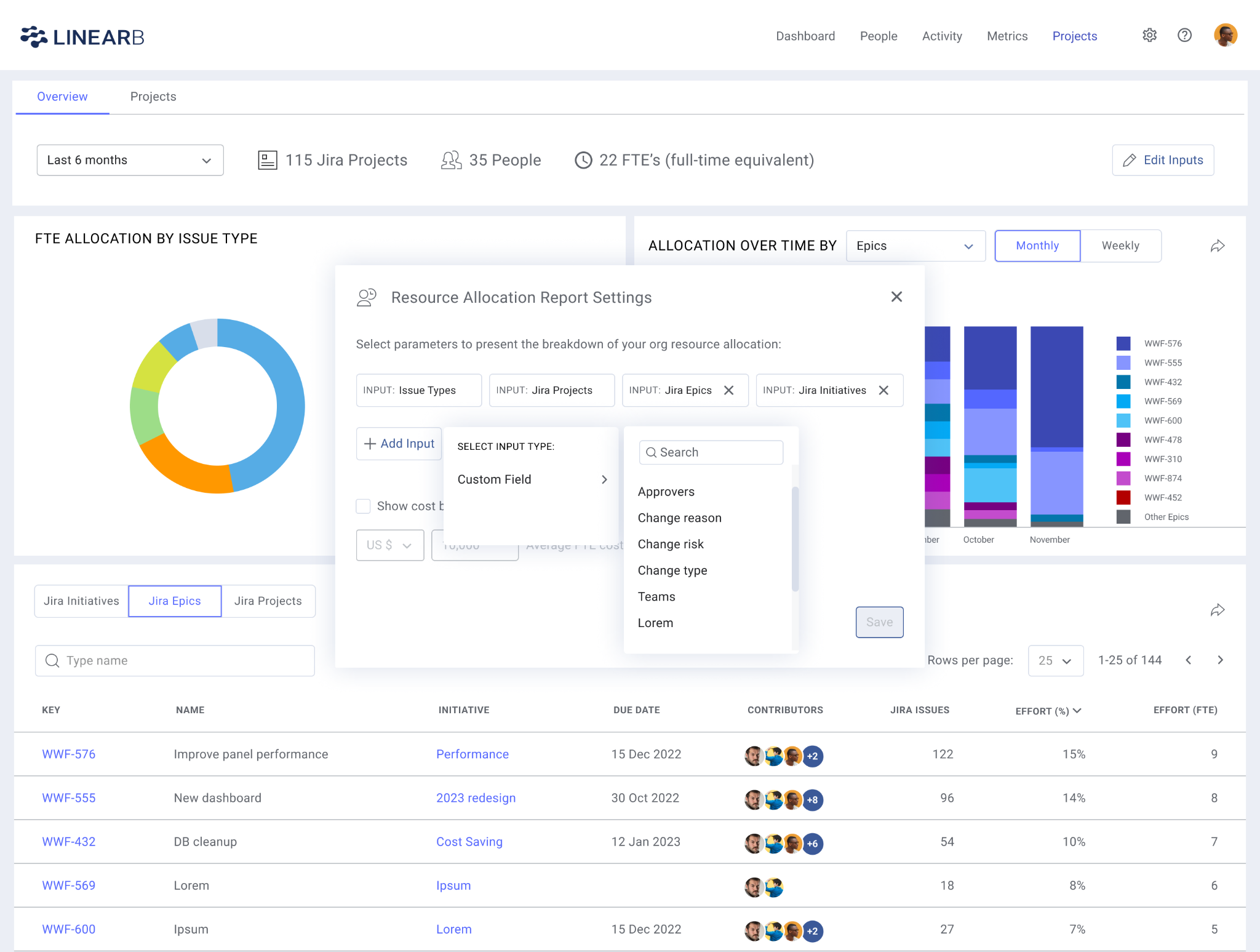1260x952 pixels.
Task: Click the Type name search field
Action: (174, 660)
